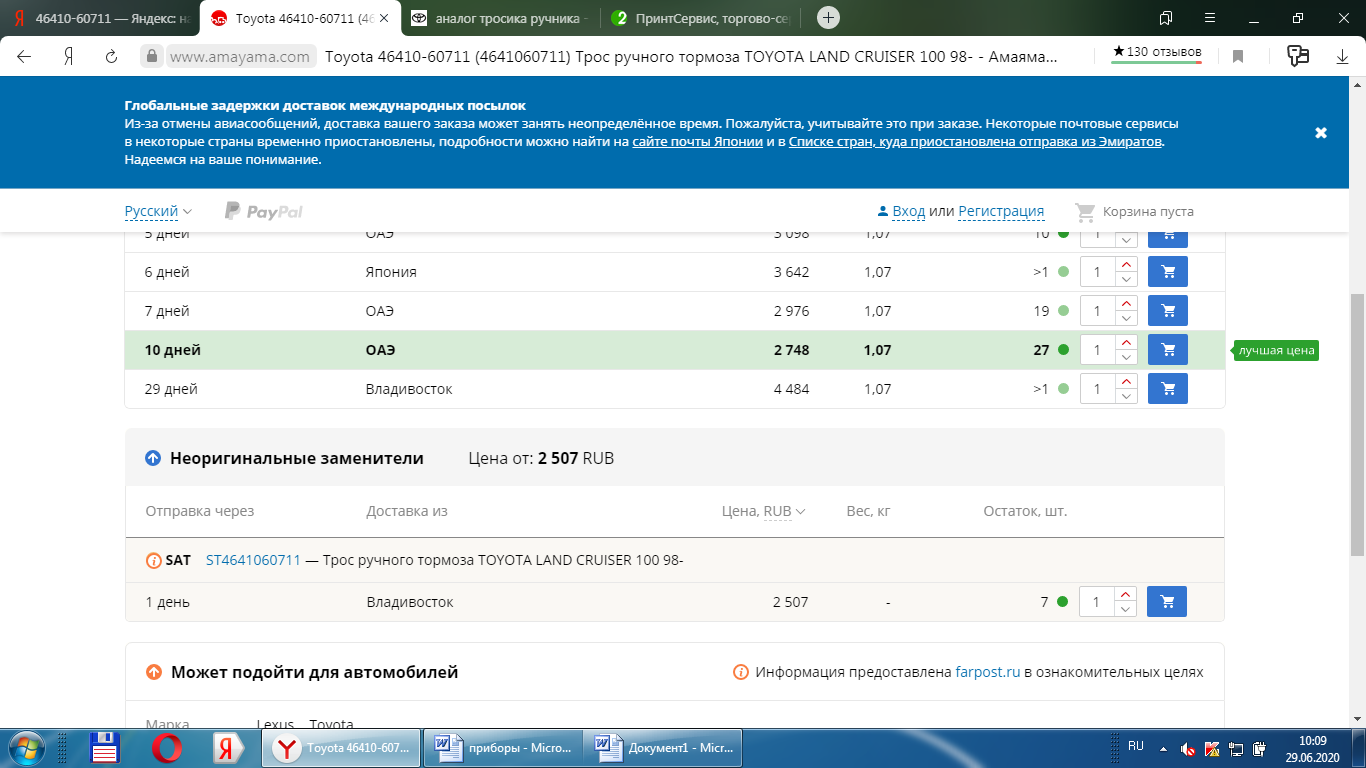Click quantity field in 10 дней row
This screenshot has width=1366, height=768.
pyautogui.click(x=1097, y=350)
